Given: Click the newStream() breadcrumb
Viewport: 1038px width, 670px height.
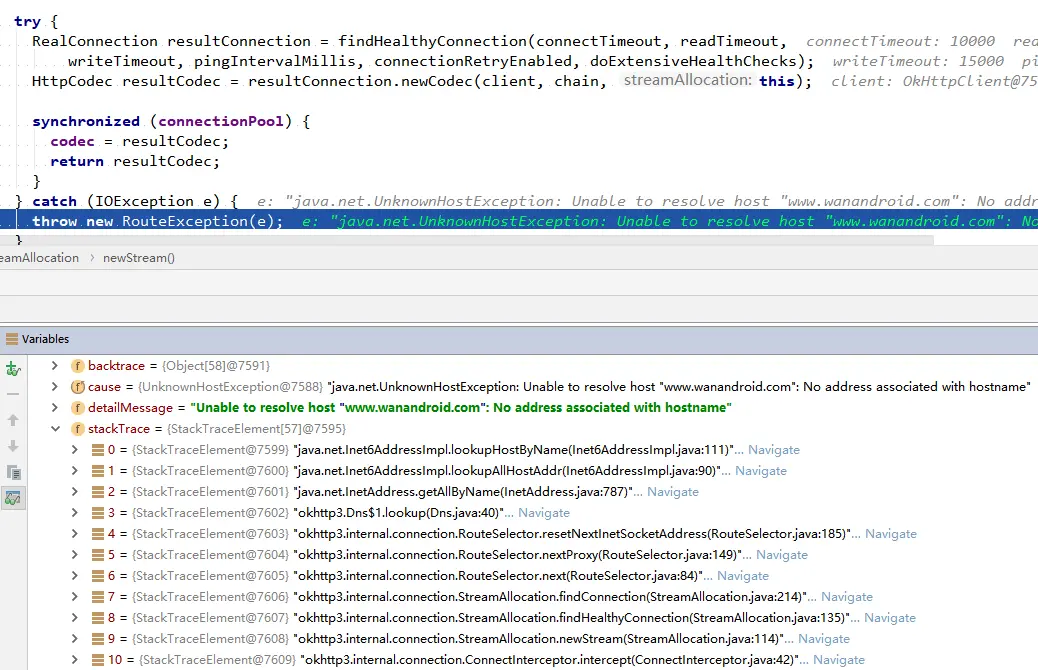Looking at the screenshot, I should click(139, 257).
